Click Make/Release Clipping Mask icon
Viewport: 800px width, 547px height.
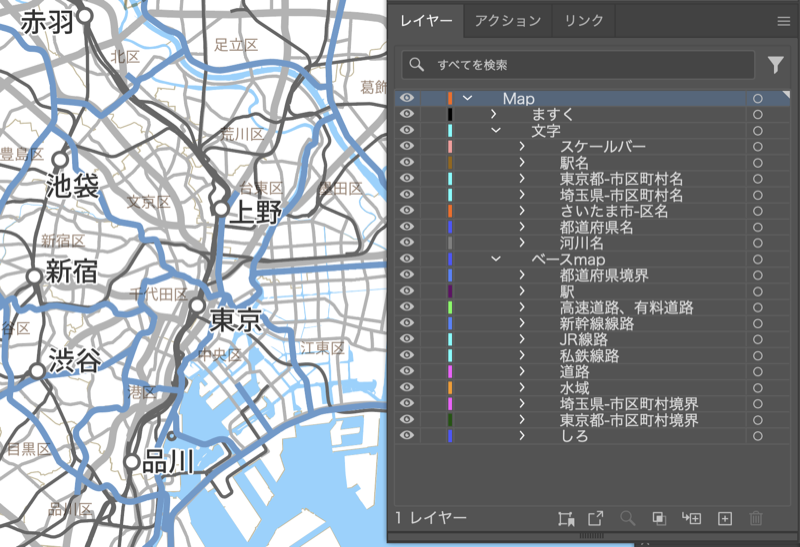click(x=659, y=518)
